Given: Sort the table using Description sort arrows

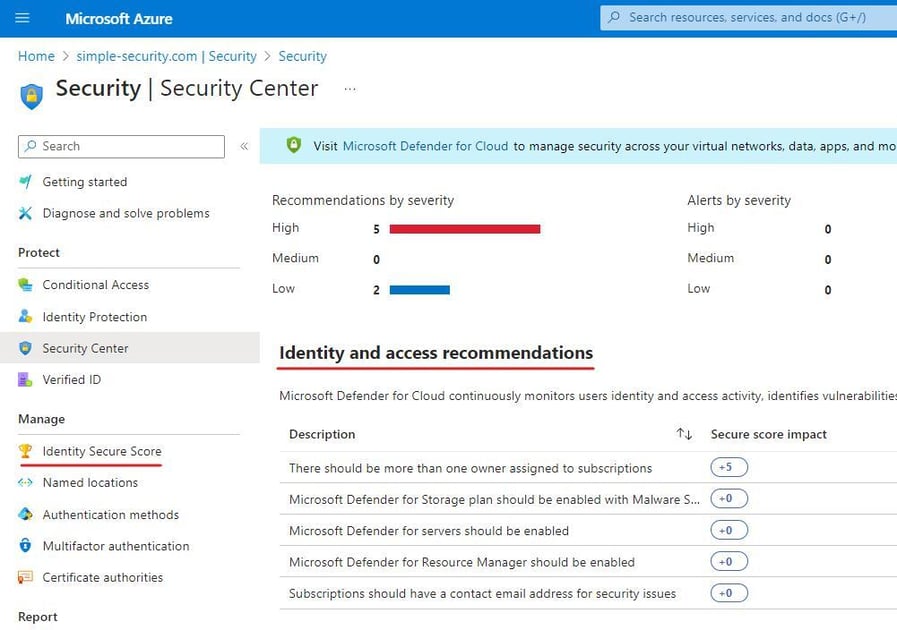Looking at the screenshot, I should pyautogui.click(x=684, y=434).
